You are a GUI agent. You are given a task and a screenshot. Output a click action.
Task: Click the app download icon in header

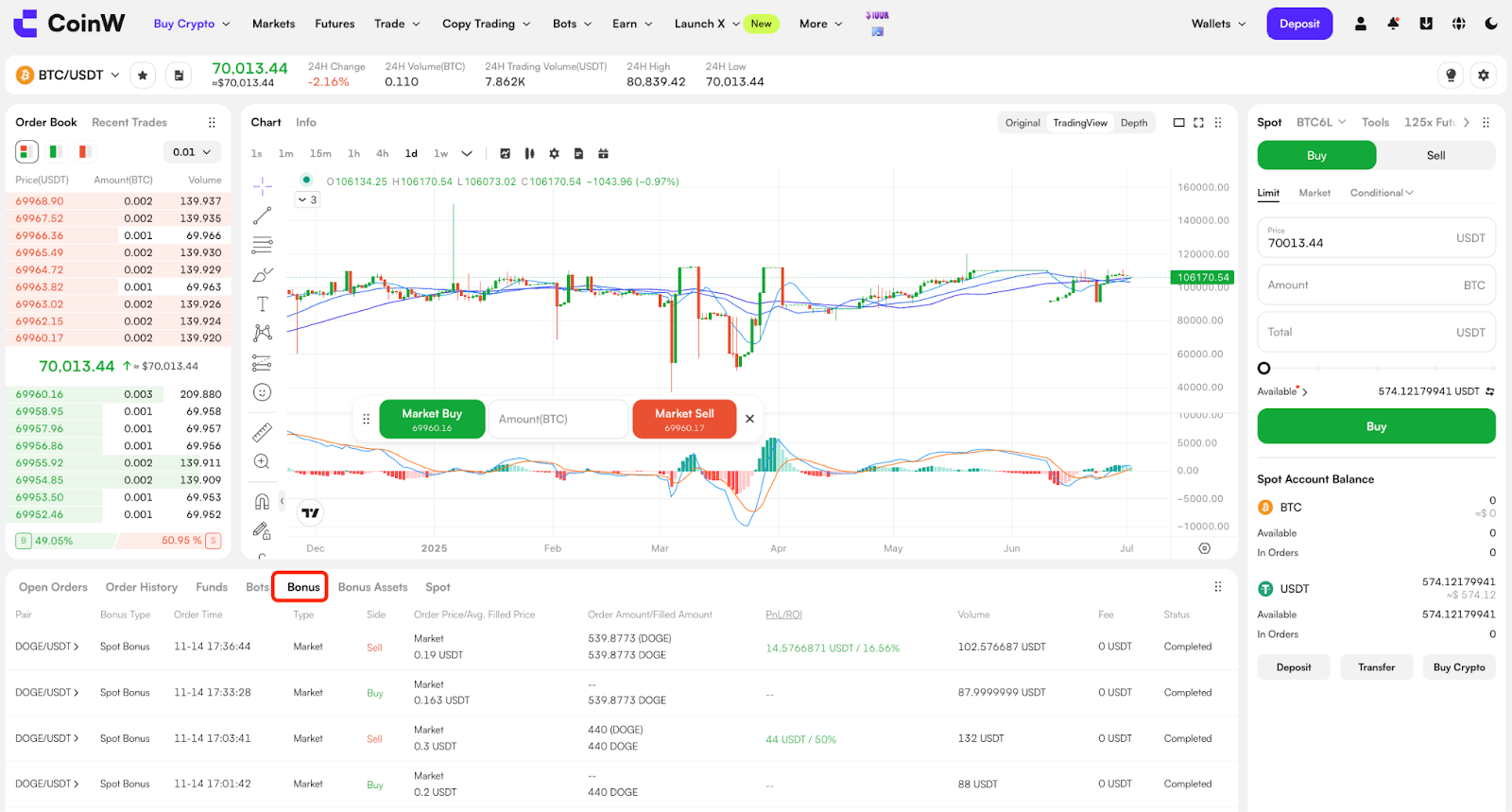(x=1426, y=24)
